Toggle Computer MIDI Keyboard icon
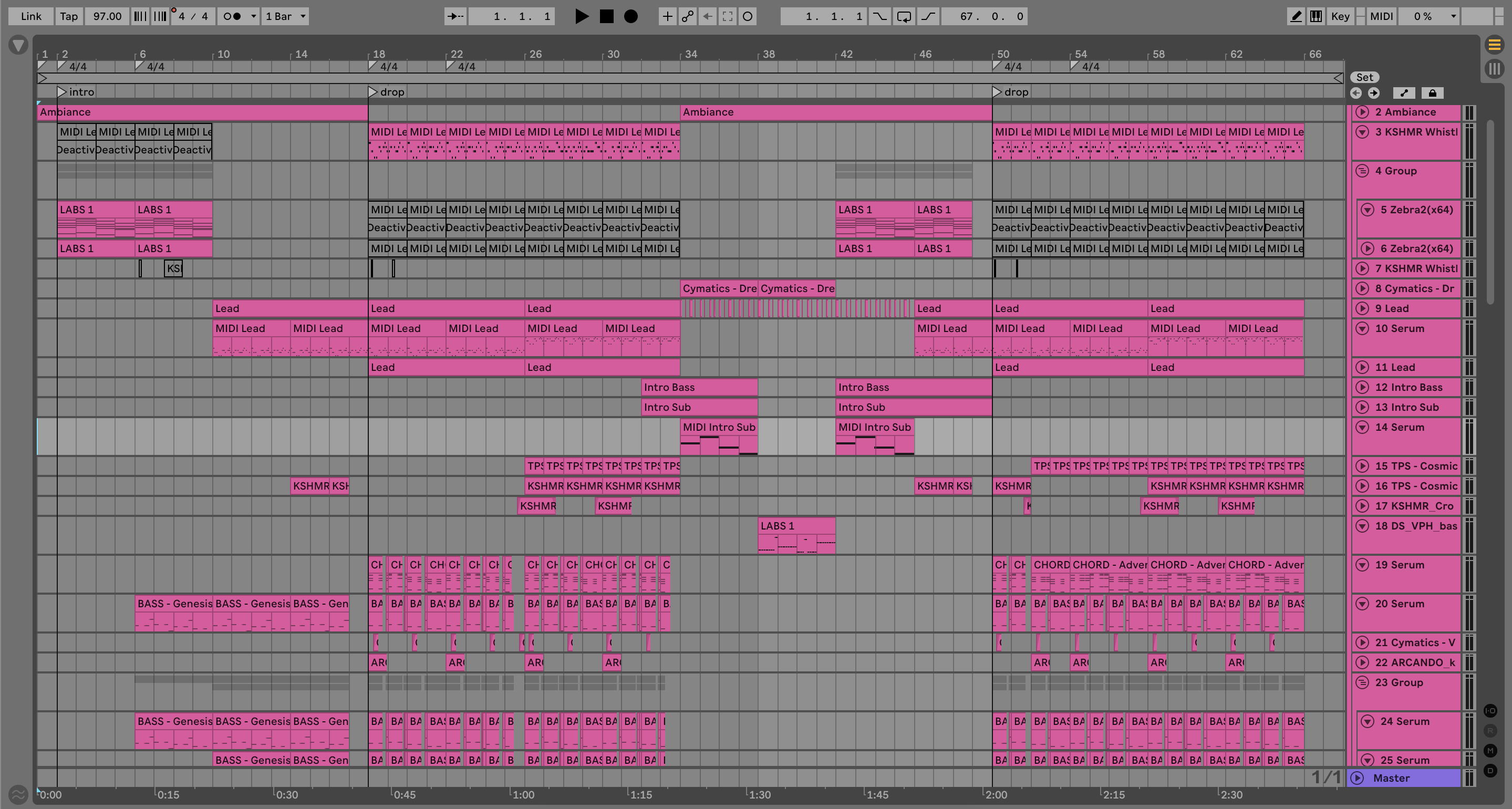The image size is (1512, 809). 1316,16
